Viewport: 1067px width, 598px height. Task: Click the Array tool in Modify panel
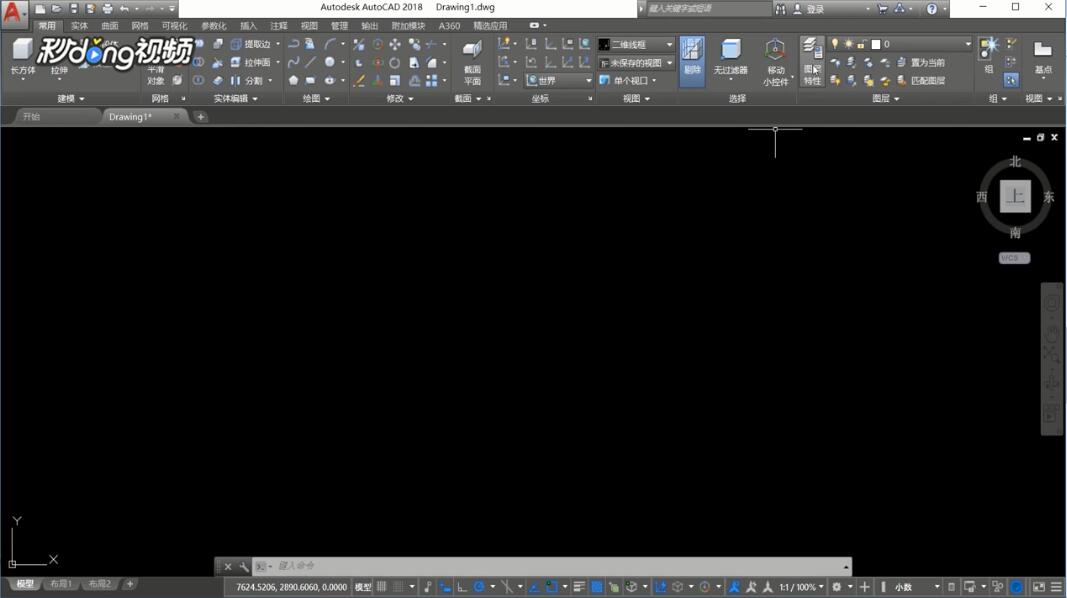click(431, 80)
